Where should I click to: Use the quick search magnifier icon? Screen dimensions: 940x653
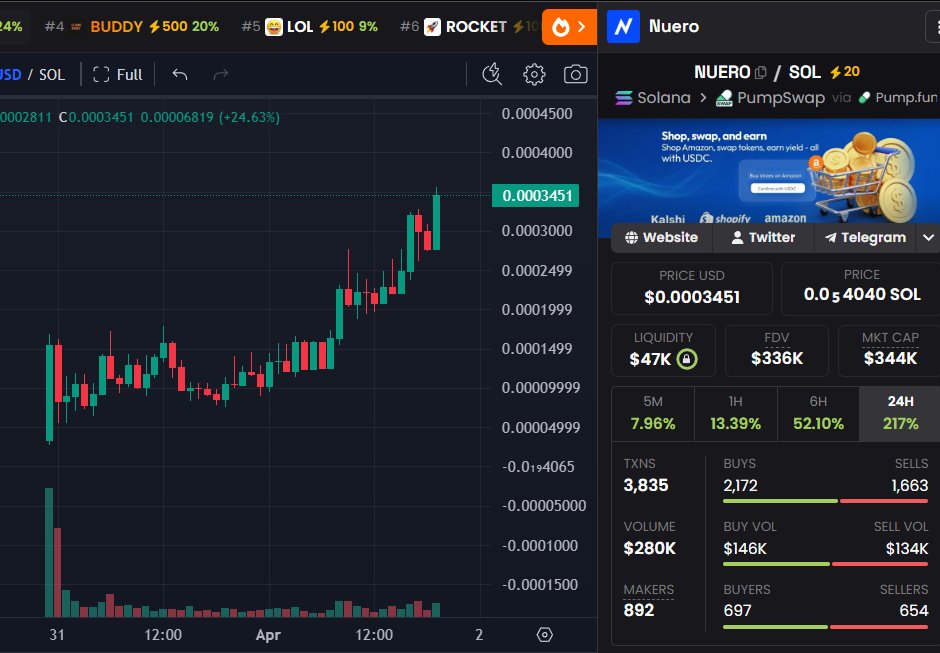(x=491, y=74)
